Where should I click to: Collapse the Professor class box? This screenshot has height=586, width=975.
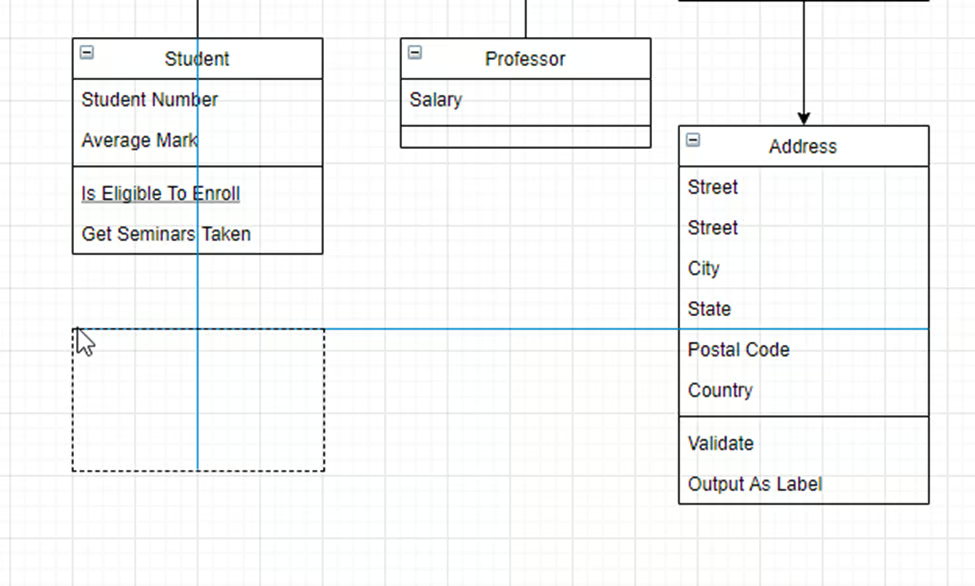pyautogui.click(x=415, y=53)
